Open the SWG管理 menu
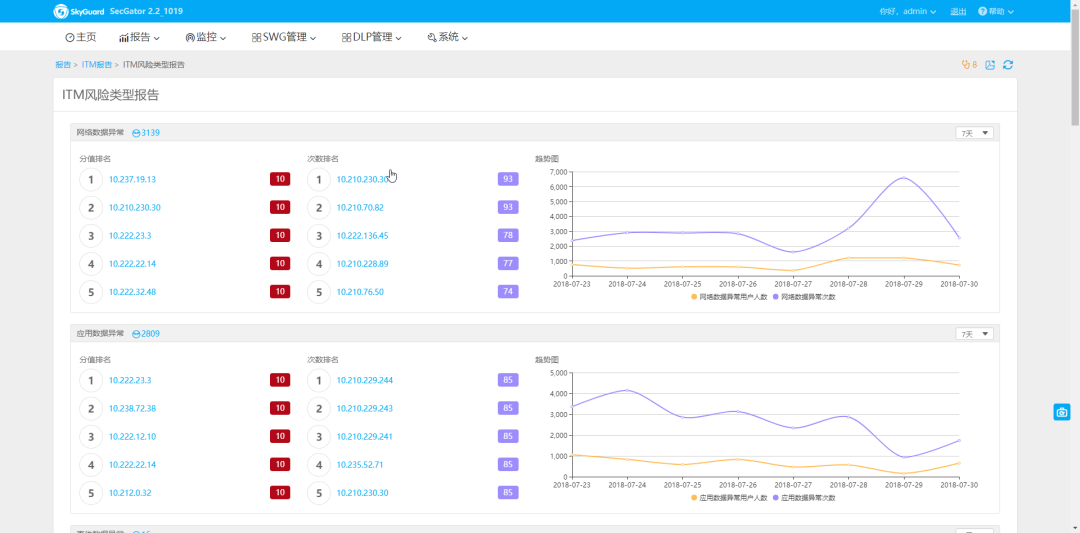The width and height of the screenshot is (1080, 533). [x=284, y=37]
